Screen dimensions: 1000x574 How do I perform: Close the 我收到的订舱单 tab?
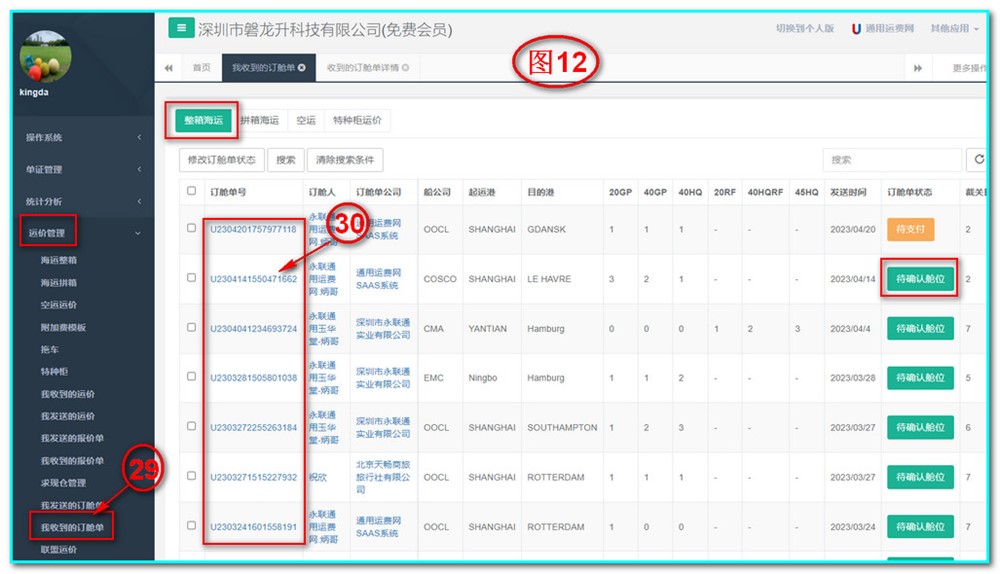click(302, 68)
